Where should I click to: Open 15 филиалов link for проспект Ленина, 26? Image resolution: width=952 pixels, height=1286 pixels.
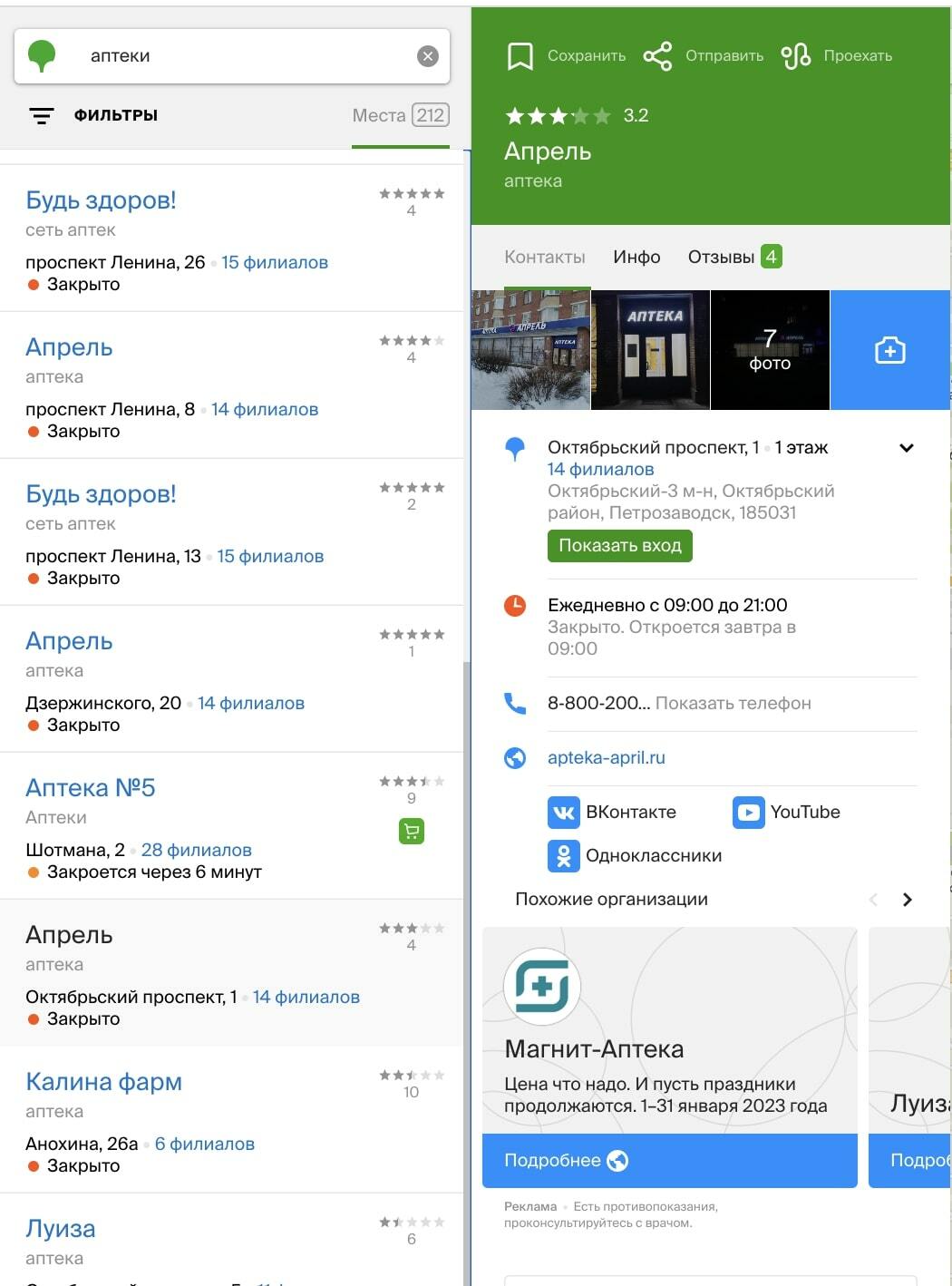point(275,262)
